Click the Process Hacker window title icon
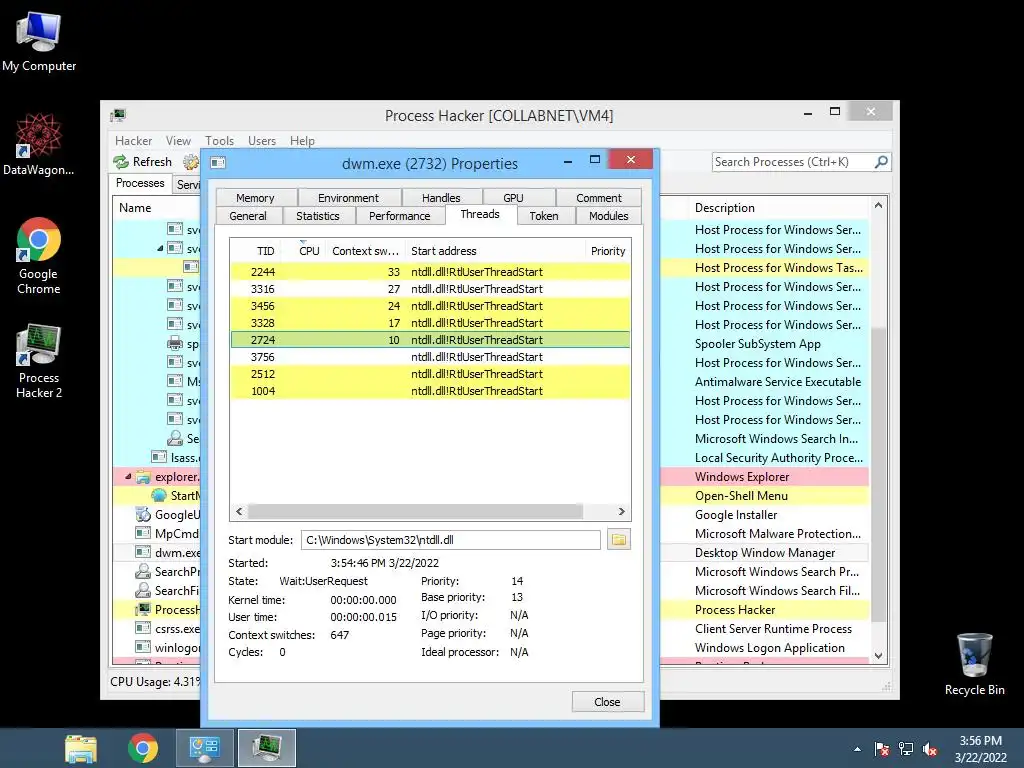1024x768 pixels. tap(118, 116)
